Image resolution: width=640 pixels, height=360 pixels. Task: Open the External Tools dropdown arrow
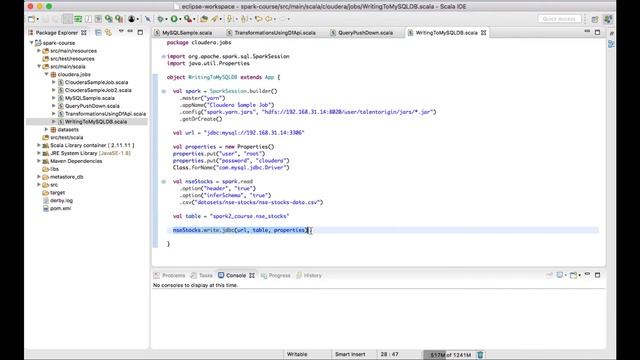(x=194, y=19)
